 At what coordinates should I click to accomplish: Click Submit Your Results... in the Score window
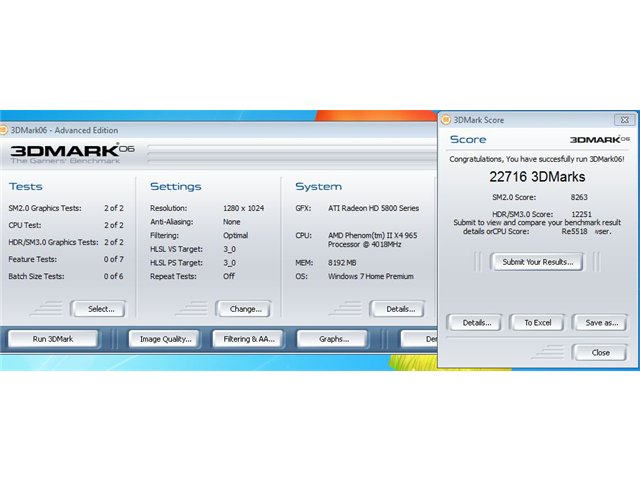click(x=537, y=262)
